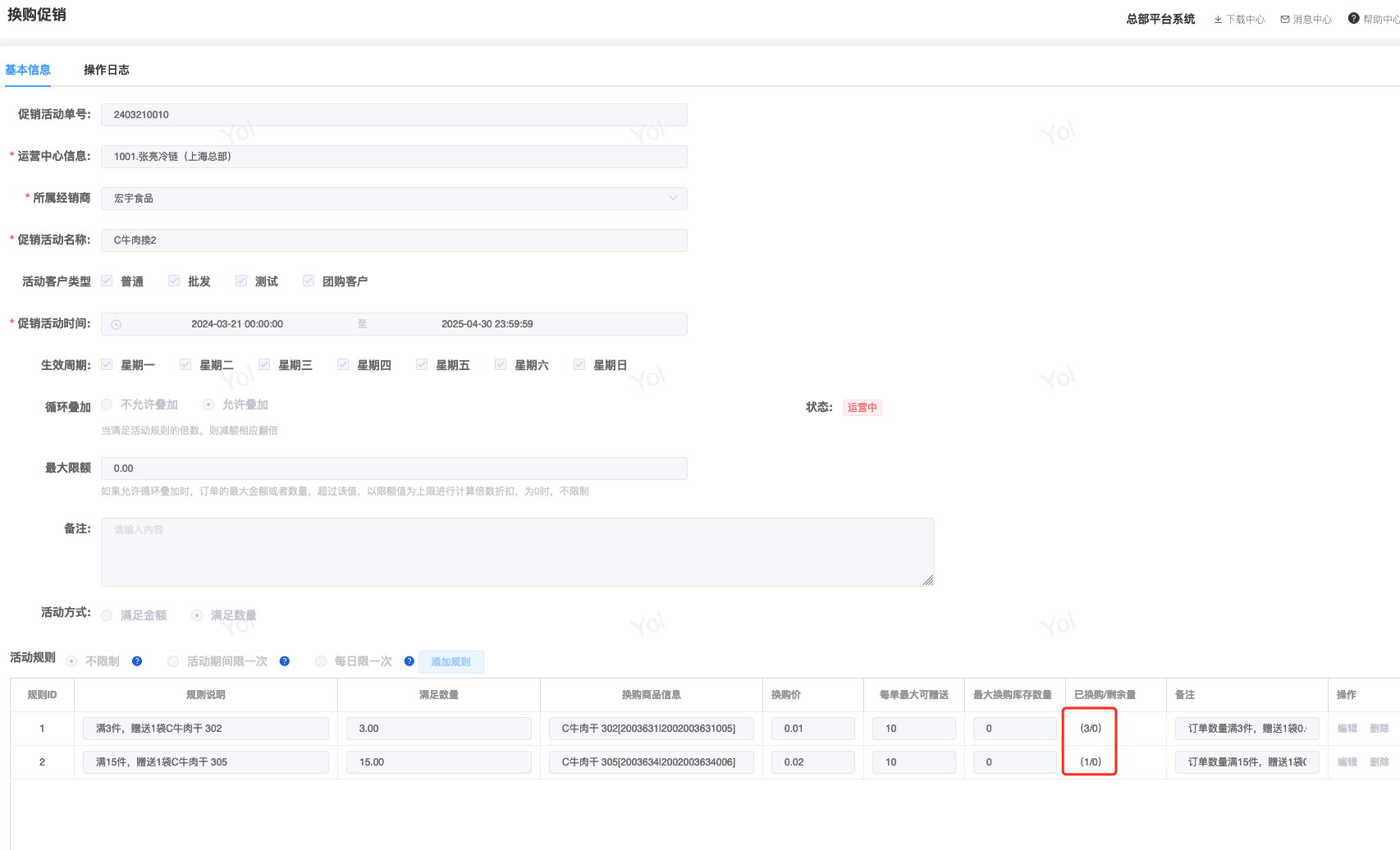The image size is (1400, 850).
Task: Select the 活动期间限一次 radio option
Action: [173, 661]
